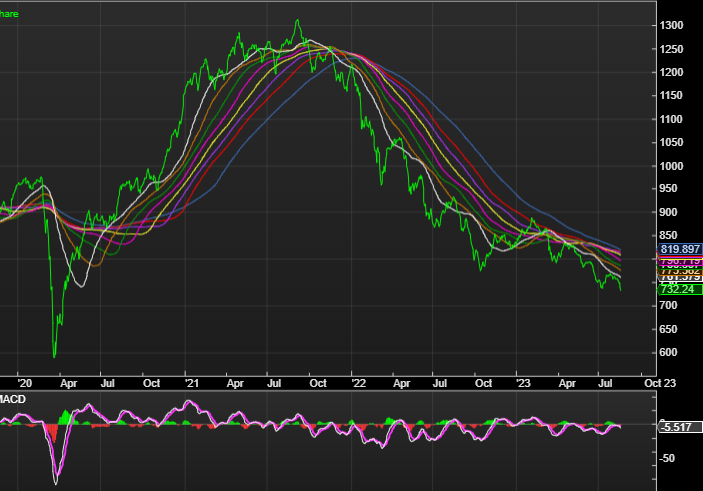Click the '20 year label on time axis

point(25,383)
